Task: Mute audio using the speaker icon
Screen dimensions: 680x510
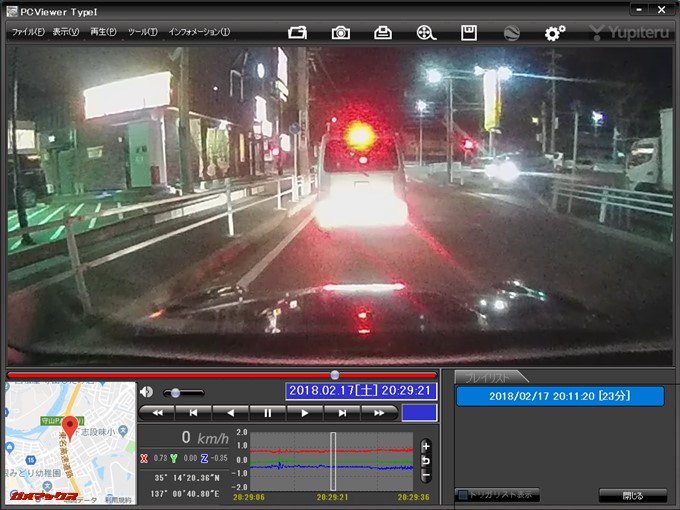Action: coord(147,392)
